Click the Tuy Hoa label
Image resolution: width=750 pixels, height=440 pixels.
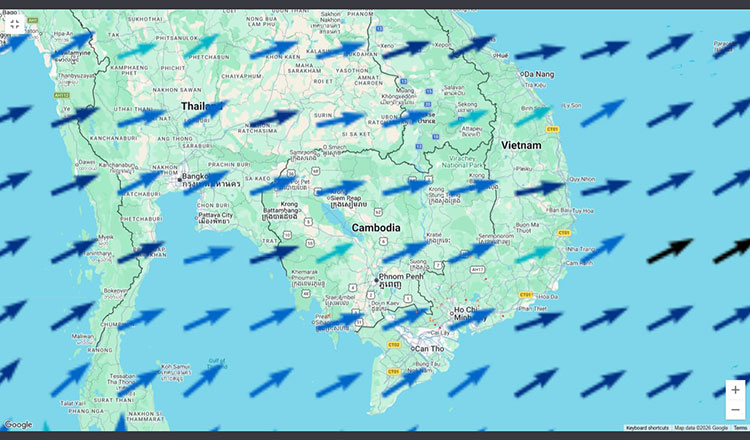point(583,210)
